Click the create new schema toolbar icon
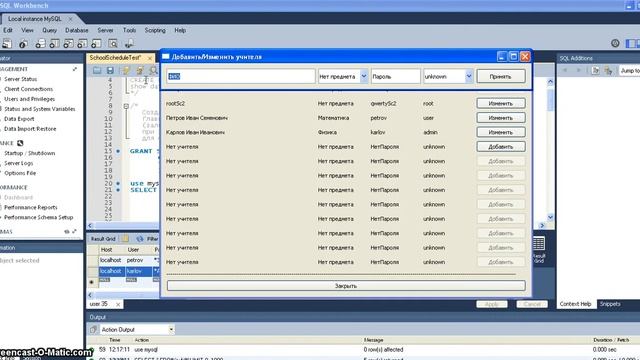Viewport: 640px width, 360px height. coord(40,43)
